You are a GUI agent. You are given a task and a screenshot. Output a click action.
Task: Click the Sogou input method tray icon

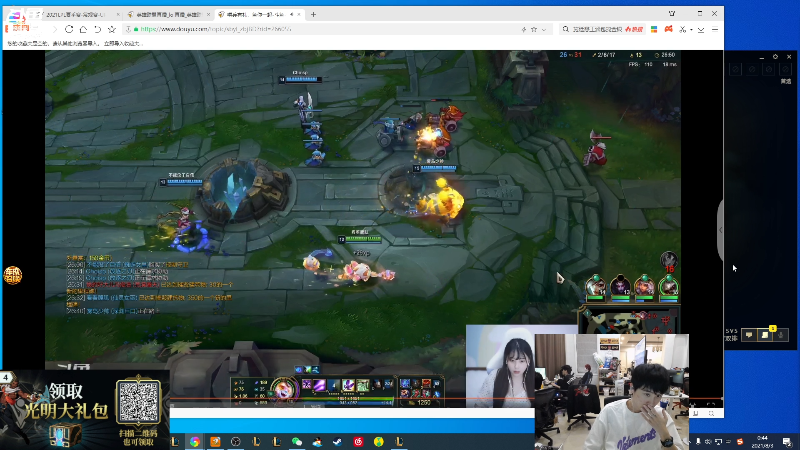pyautogui.click(x=740, y=441)
